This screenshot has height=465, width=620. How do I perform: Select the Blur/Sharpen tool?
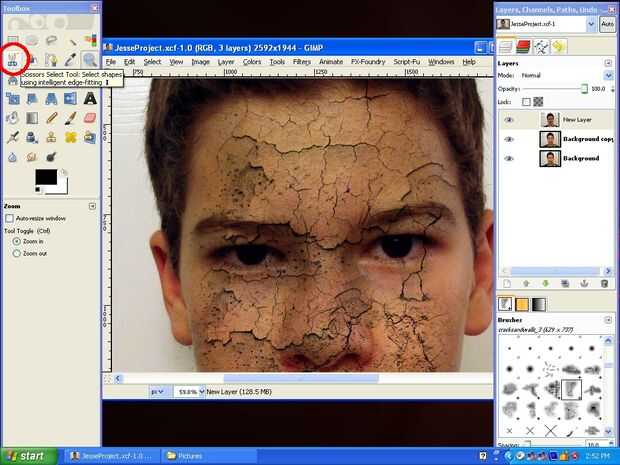coord(13,157)
